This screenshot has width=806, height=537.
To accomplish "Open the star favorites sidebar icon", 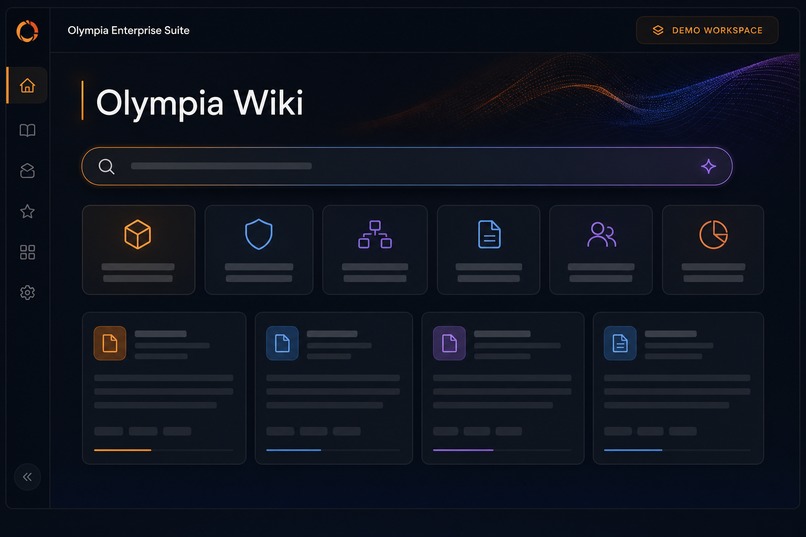I will [27, 211].
